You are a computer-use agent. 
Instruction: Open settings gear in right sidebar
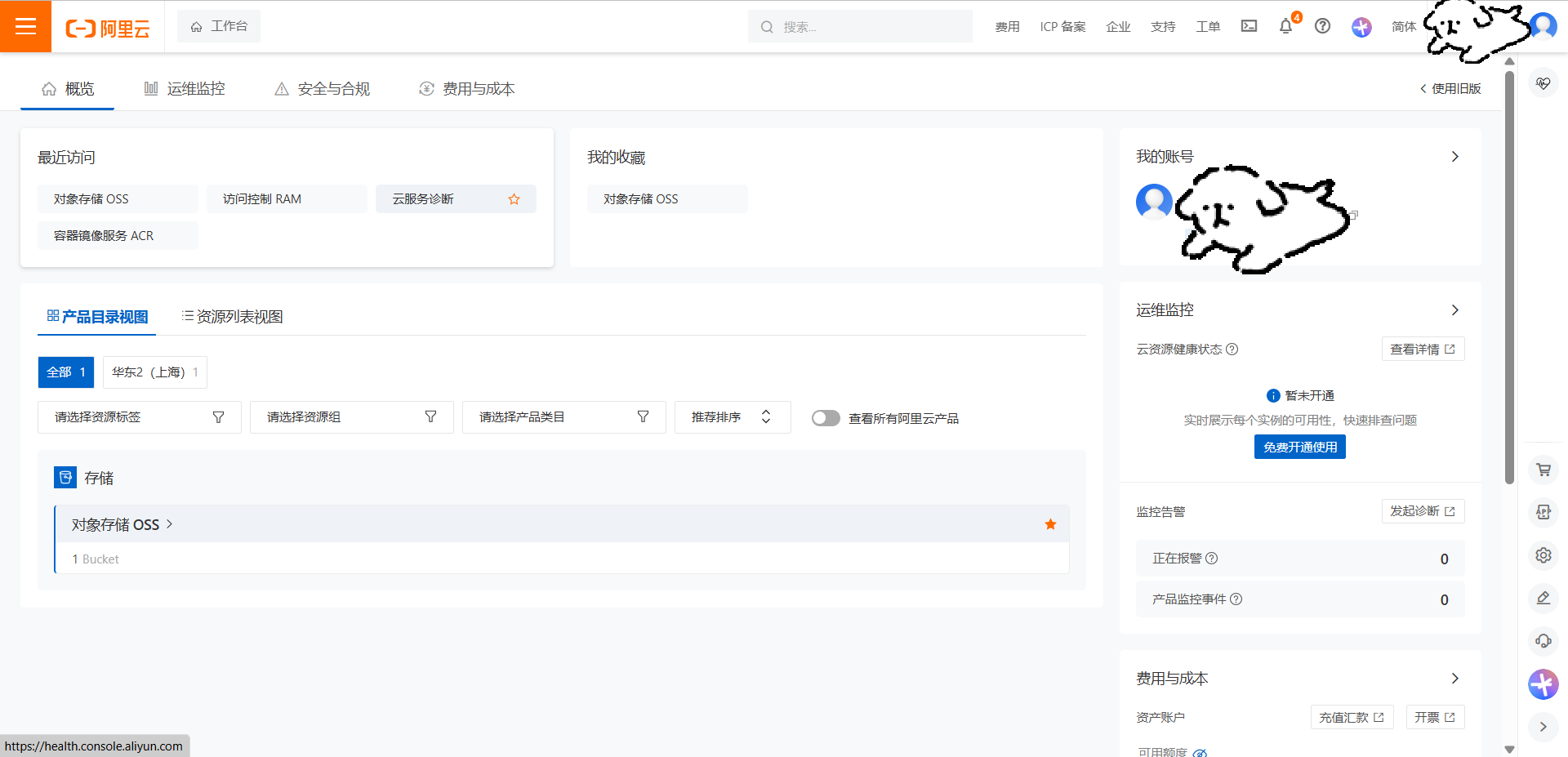1543,555
